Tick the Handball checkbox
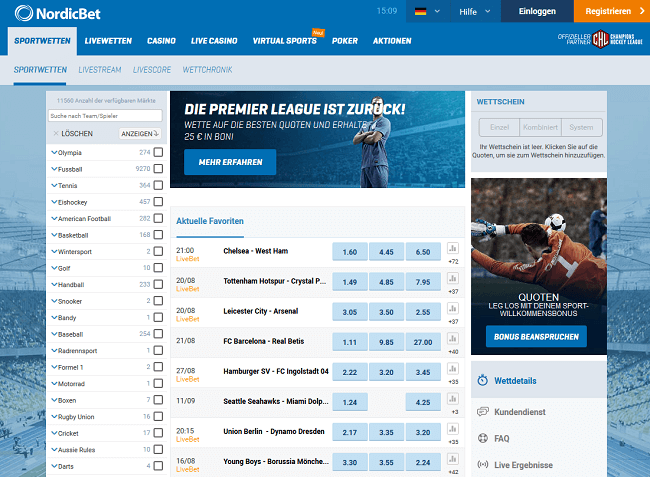Image resolution: width=650 pixels, height=477 pixels. [158, 284]
